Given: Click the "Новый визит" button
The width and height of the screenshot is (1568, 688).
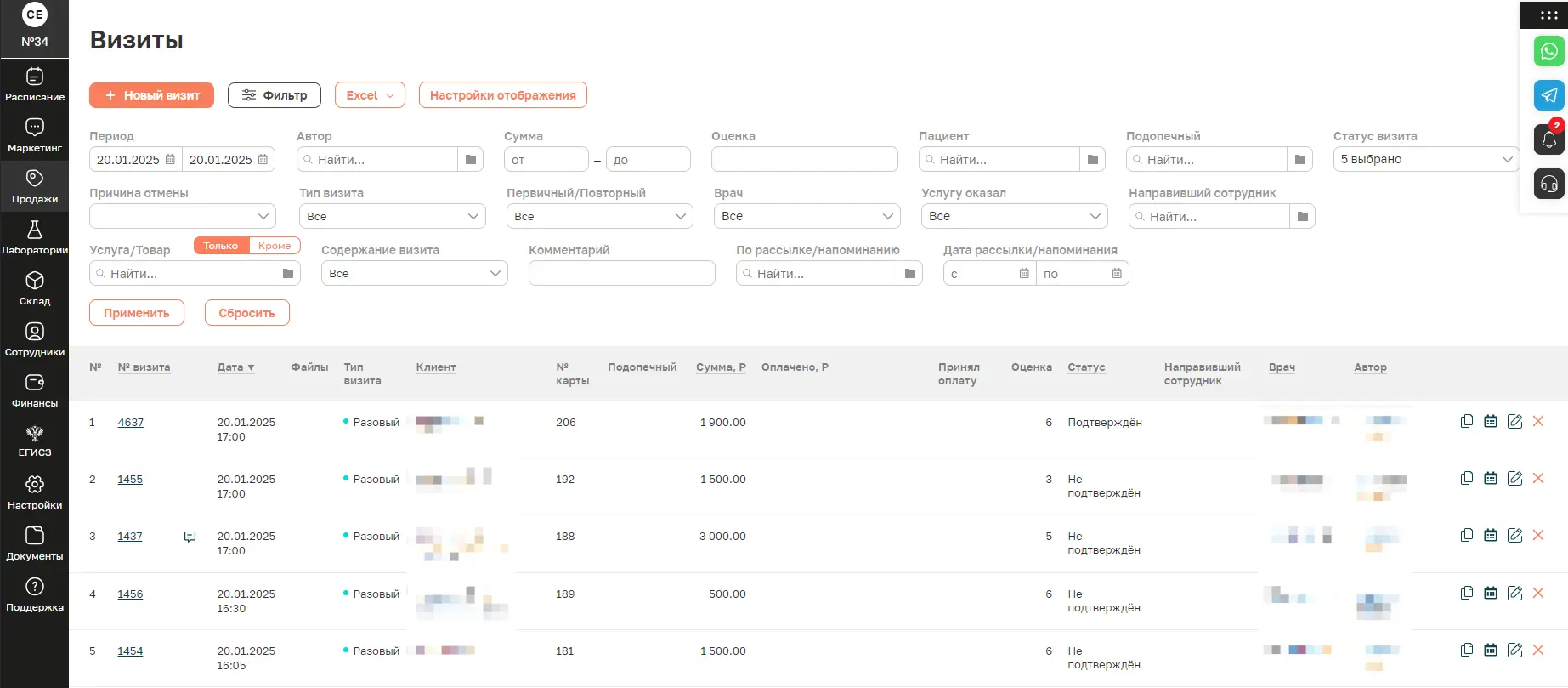Looking at the screenshot, I should click(x=151, y=95).
